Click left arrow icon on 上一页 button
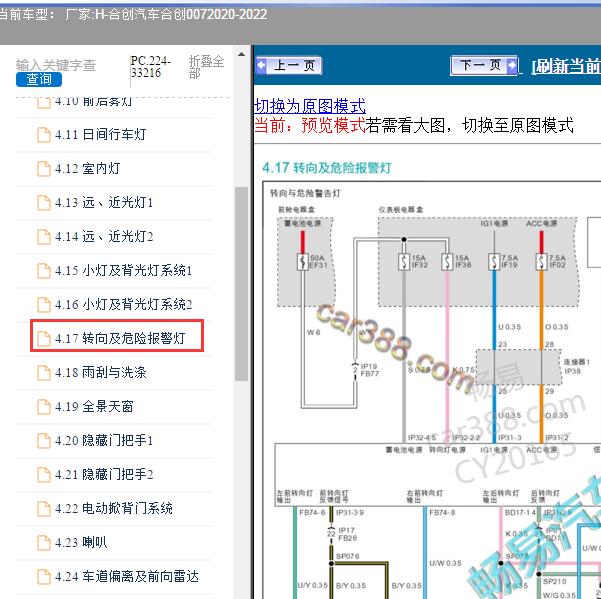This screenshot has height=599, width=601. click(x=261, y=65)
